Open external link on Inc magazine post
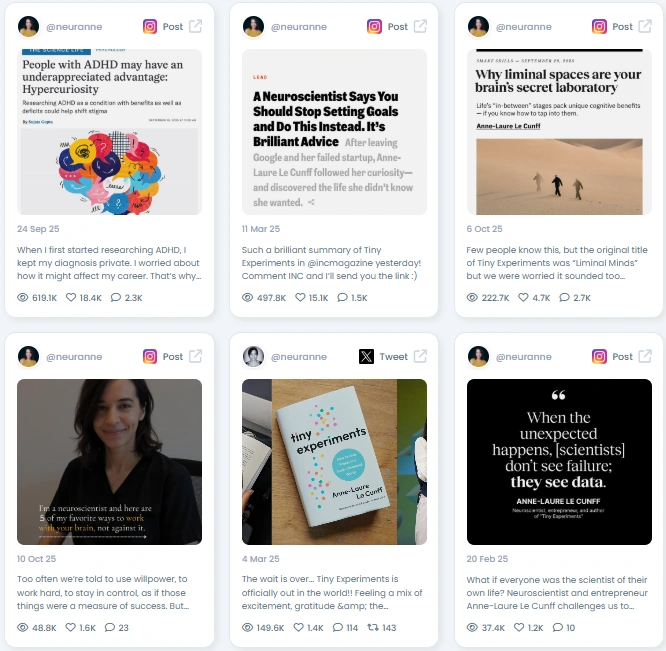The height and width of the screenshot is (651, 666). tap(420, 26)
